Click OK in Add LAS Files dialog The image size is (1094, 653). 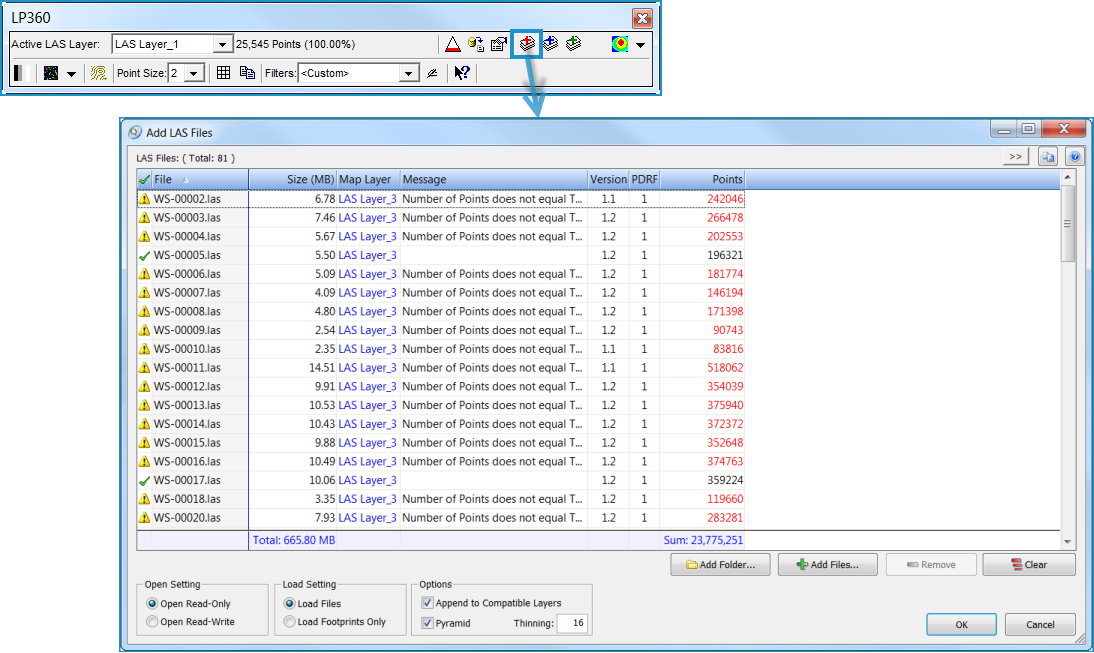click(961, 624)
